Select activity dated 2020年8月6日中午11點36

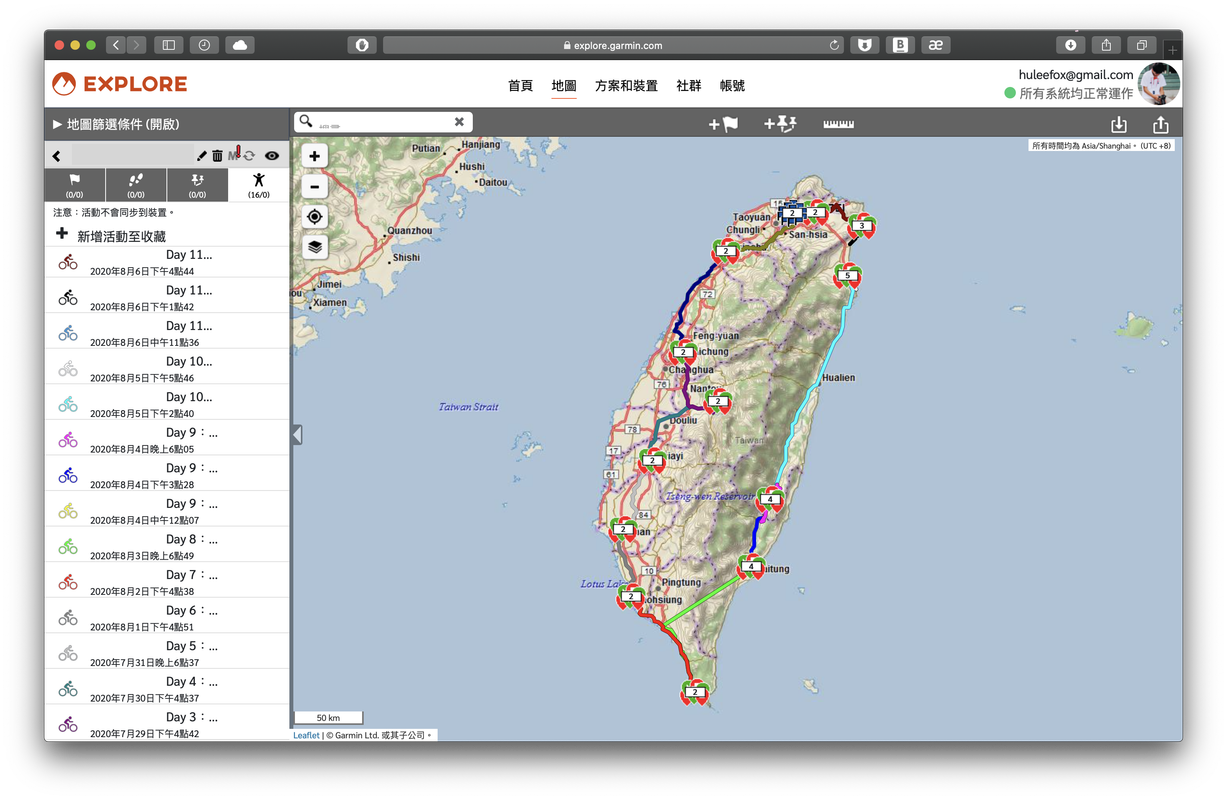tap(167, 333)
